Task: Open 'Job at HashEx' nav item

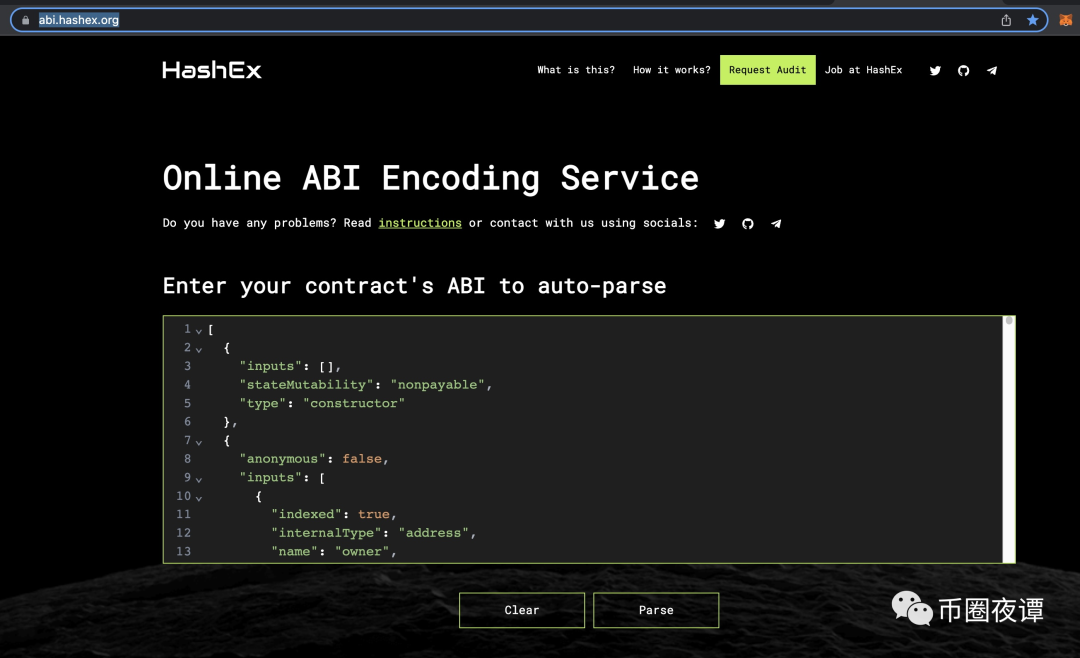Action: pos(863,70)
